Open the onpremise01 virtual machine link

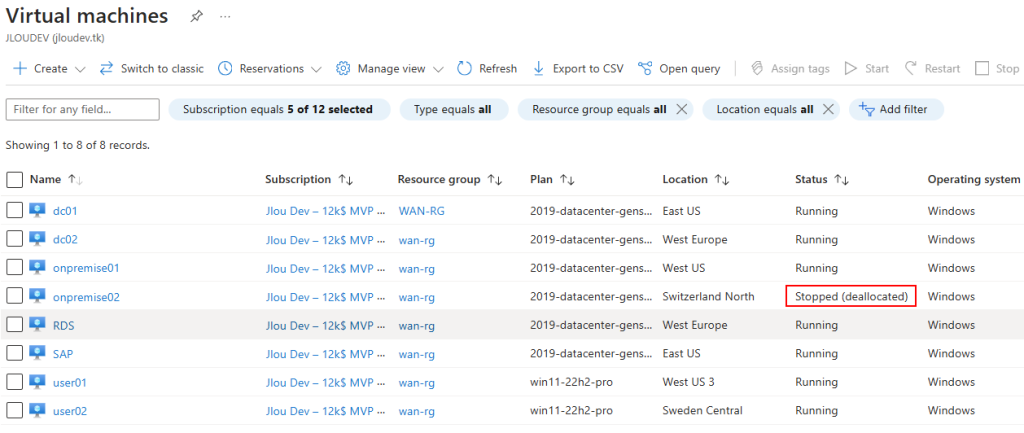[x=86, y=268]
